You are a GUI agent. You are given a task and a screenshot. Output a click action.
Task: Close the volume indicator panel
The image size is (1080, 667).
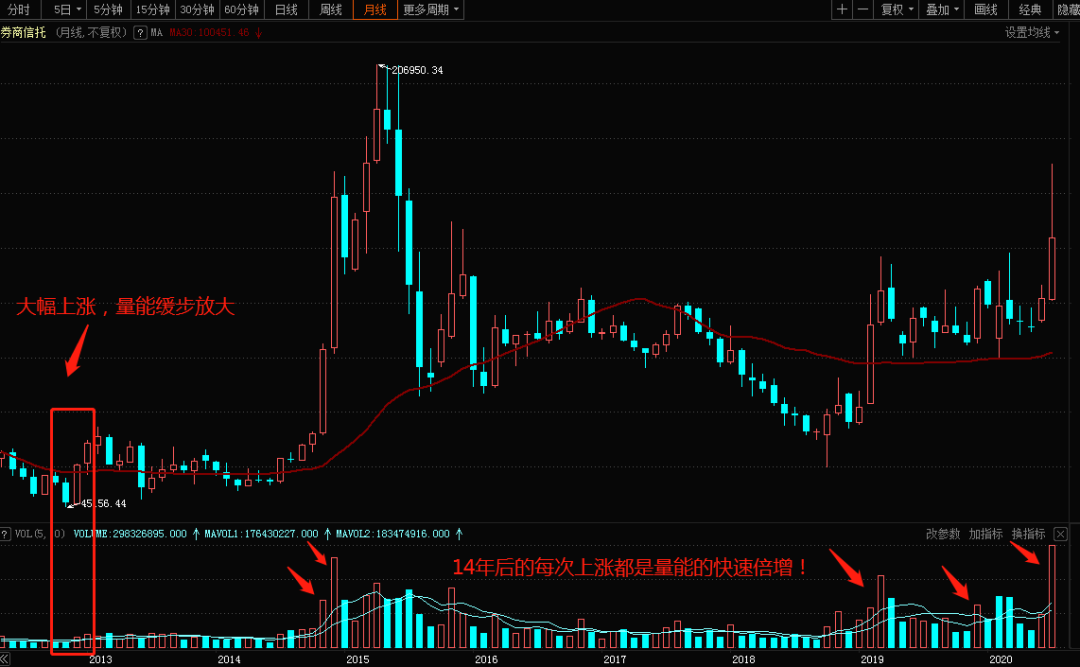tap(1061, 534)
